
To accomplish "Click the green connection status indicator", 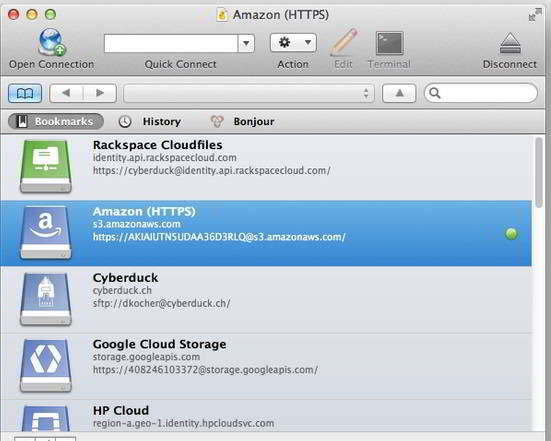I will click(x=511, y=234).
